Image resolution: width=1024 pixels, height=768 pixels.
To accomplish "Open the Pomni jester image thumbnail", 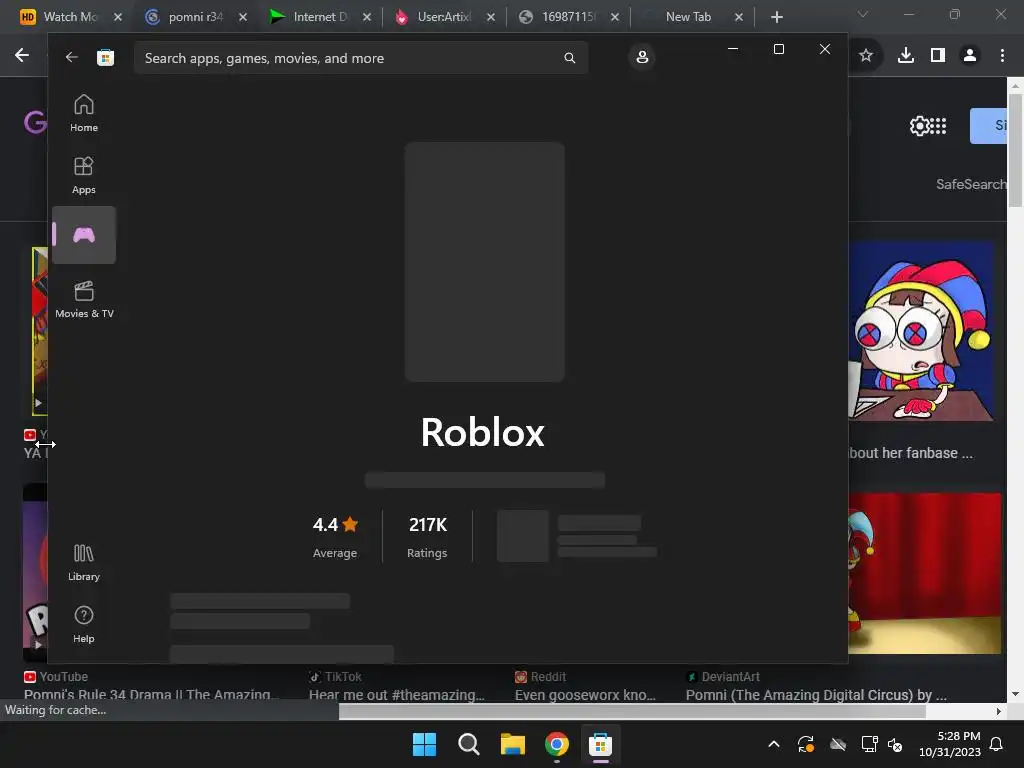I will point(921,331).
